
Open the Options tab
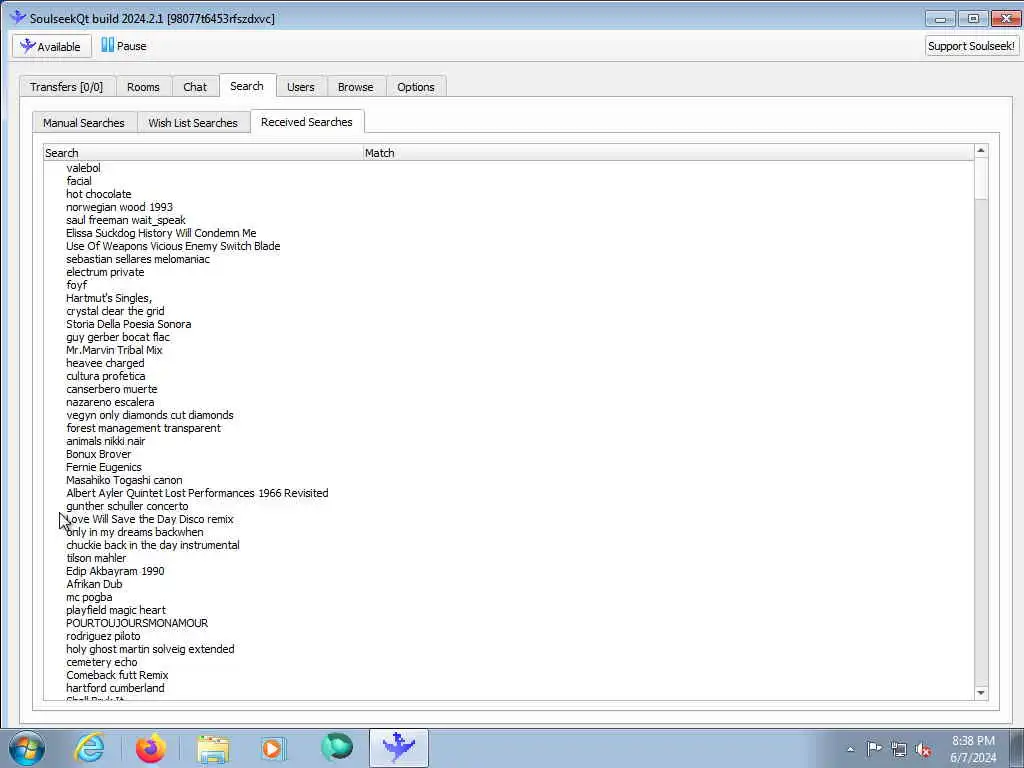pos(415,87)
